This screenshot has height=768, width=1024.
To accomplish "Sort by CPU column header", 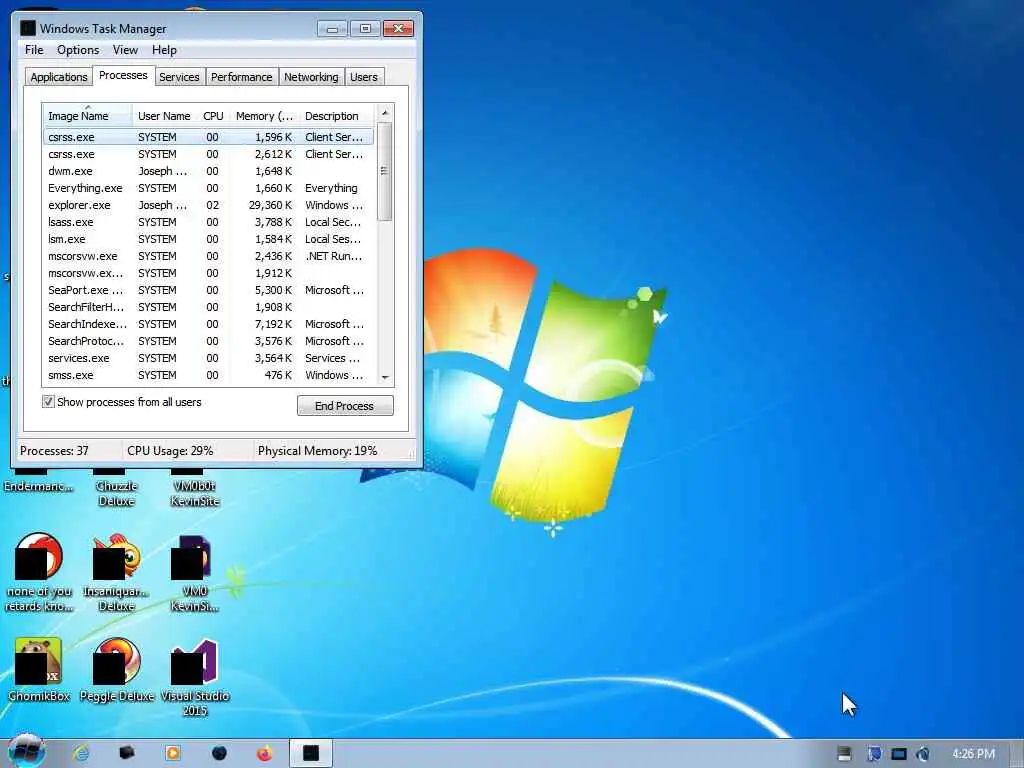I will pos(213,116).
